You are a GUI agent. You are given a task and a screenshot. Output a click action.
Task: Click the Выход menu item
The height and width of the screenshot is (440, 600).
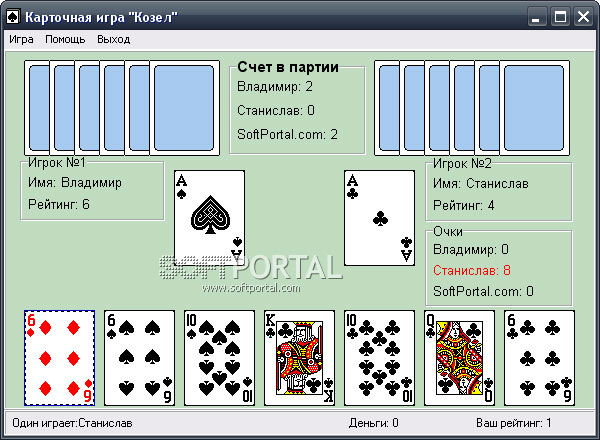114,39
